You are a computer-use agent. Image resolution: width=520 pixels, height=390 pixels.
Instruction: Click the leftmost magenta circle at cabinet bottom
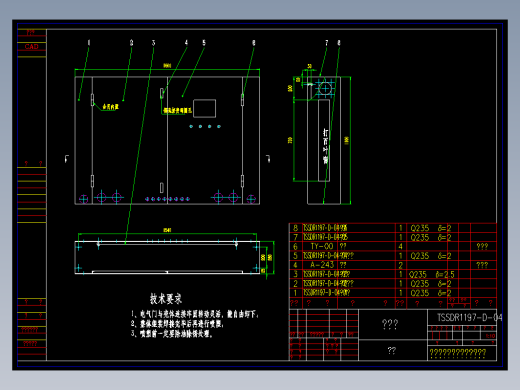[83, 199]
